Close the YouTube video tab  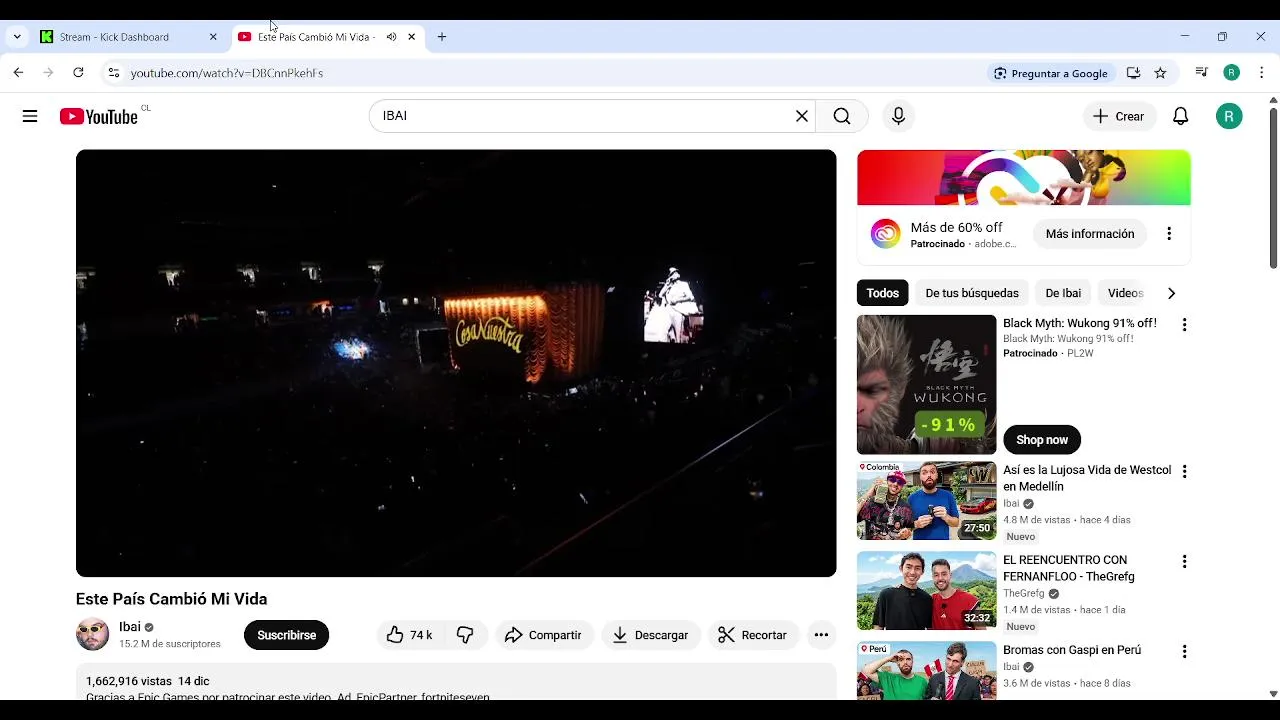411,37
